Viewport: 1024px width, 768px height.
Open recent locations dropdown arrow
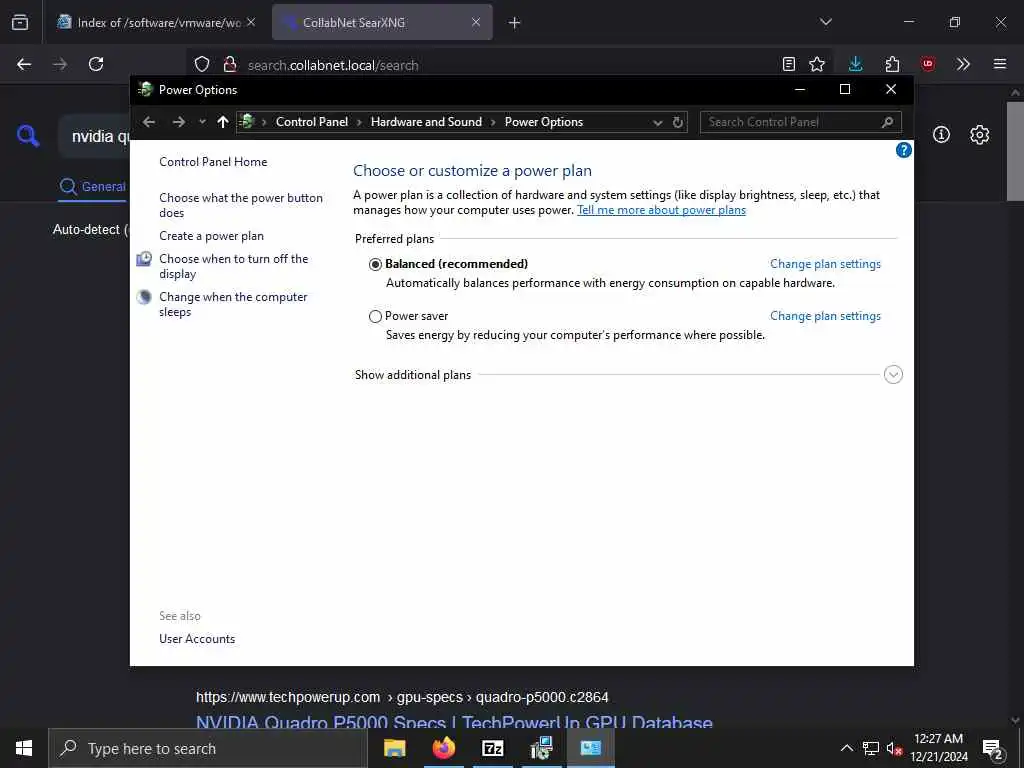[x=202, y=122]
